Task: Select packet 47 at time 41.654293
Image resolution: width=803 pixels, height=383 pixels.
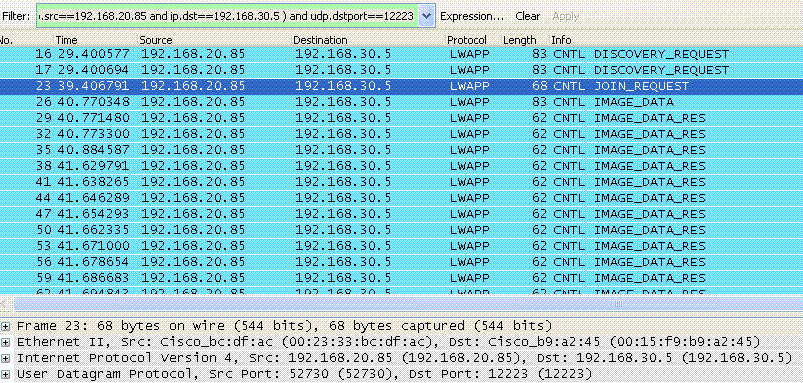Action: coord(402,214)
